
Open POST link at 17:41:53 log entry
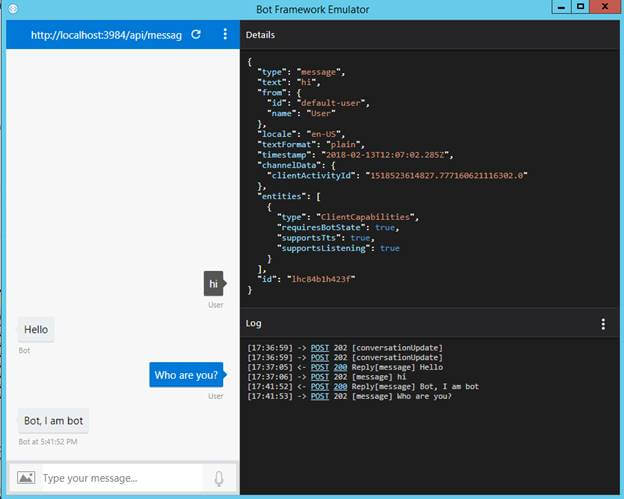[320, 396]
